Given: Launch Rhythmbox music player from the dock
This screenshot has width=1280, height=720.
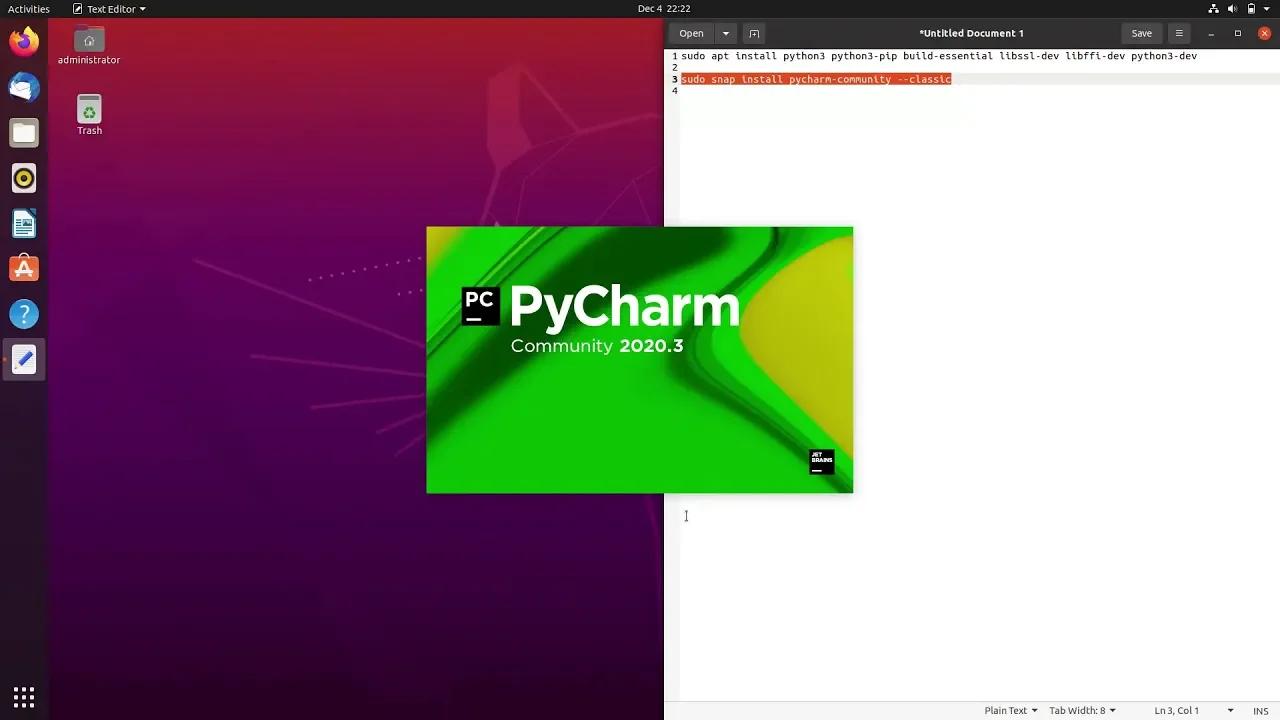Looking at the screenshot, I should 24,178.
